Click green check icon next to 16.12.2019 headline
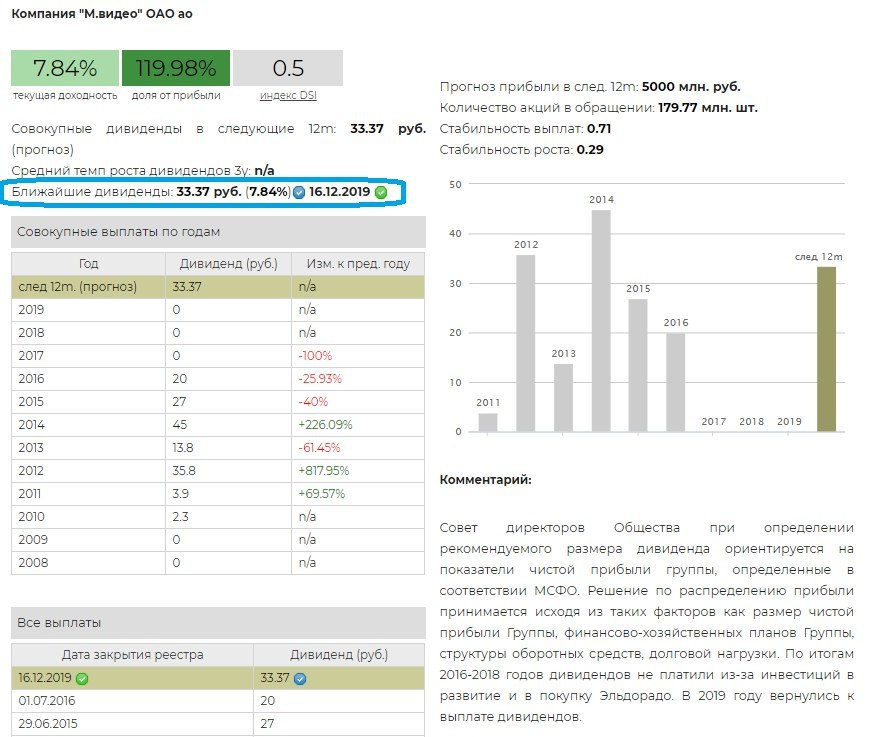890x737 pixels. tap(381, 192)
